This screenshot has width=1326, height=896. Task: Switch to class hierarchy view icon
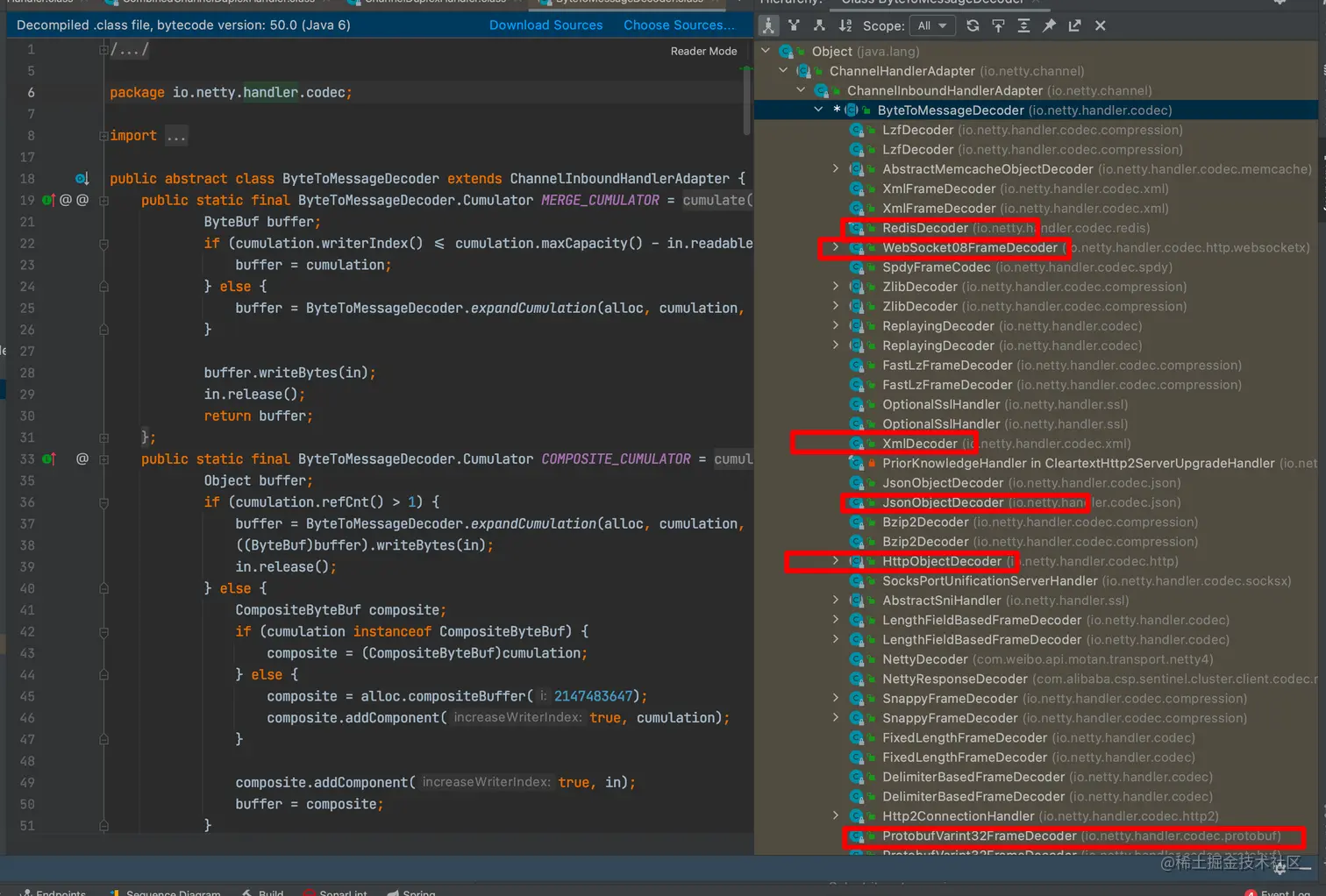pyautogui.click(x=768, y=25)
